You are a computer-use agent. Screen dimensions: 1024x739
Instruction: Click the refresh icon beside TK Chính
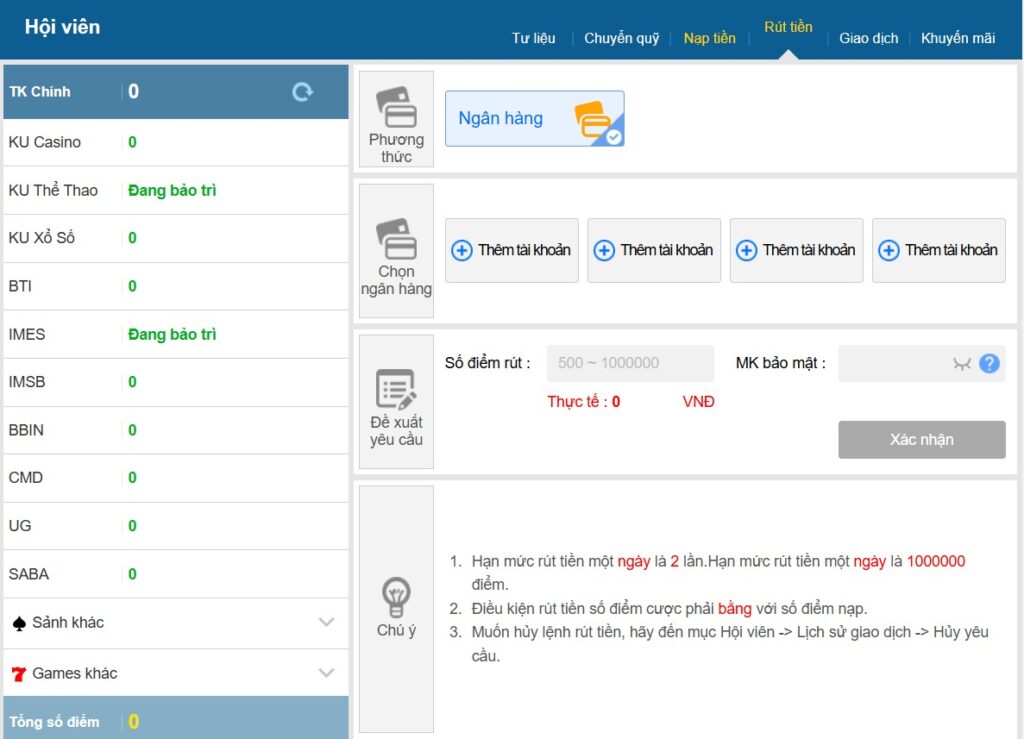point(302,92)
